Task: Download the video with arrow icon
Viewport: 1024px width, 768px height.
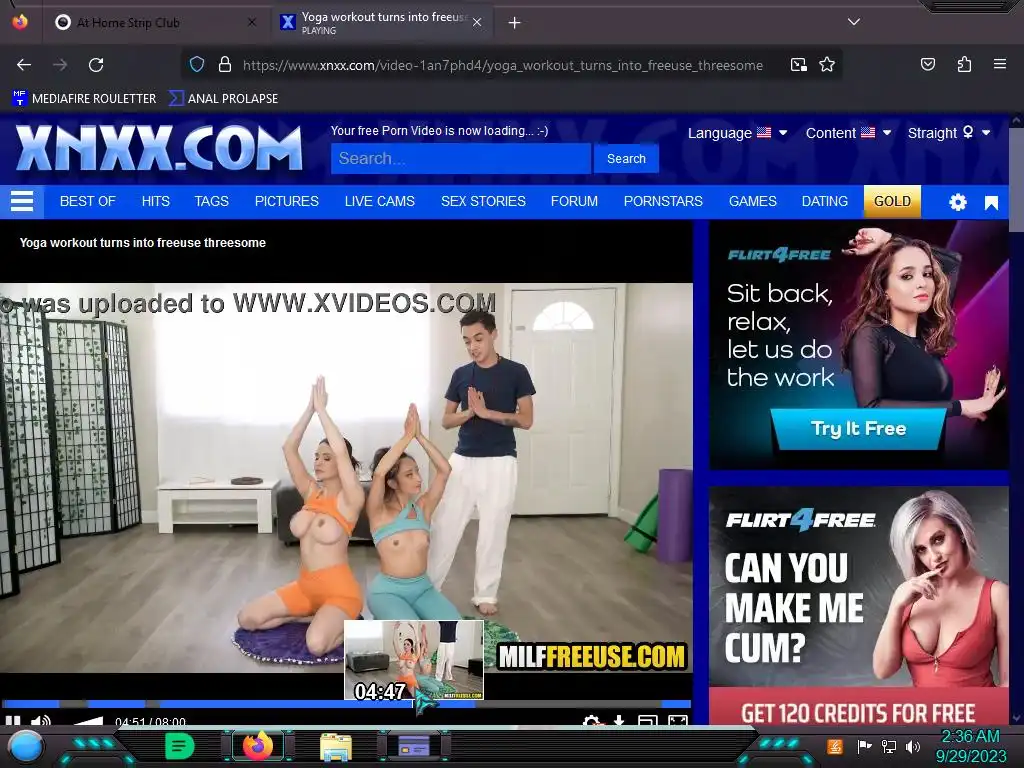Action: point(618,720)
